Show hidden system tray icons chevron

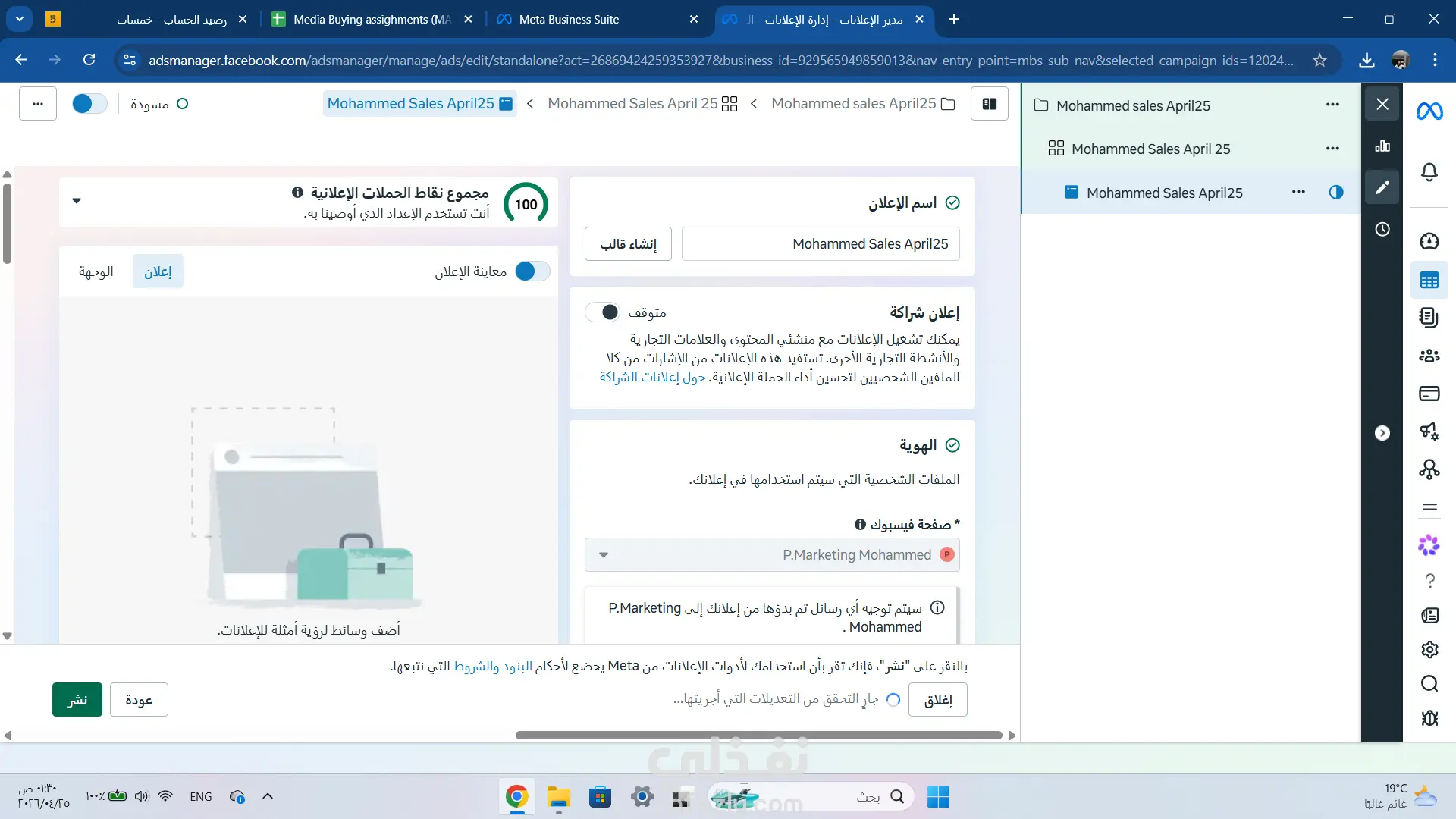268,796
